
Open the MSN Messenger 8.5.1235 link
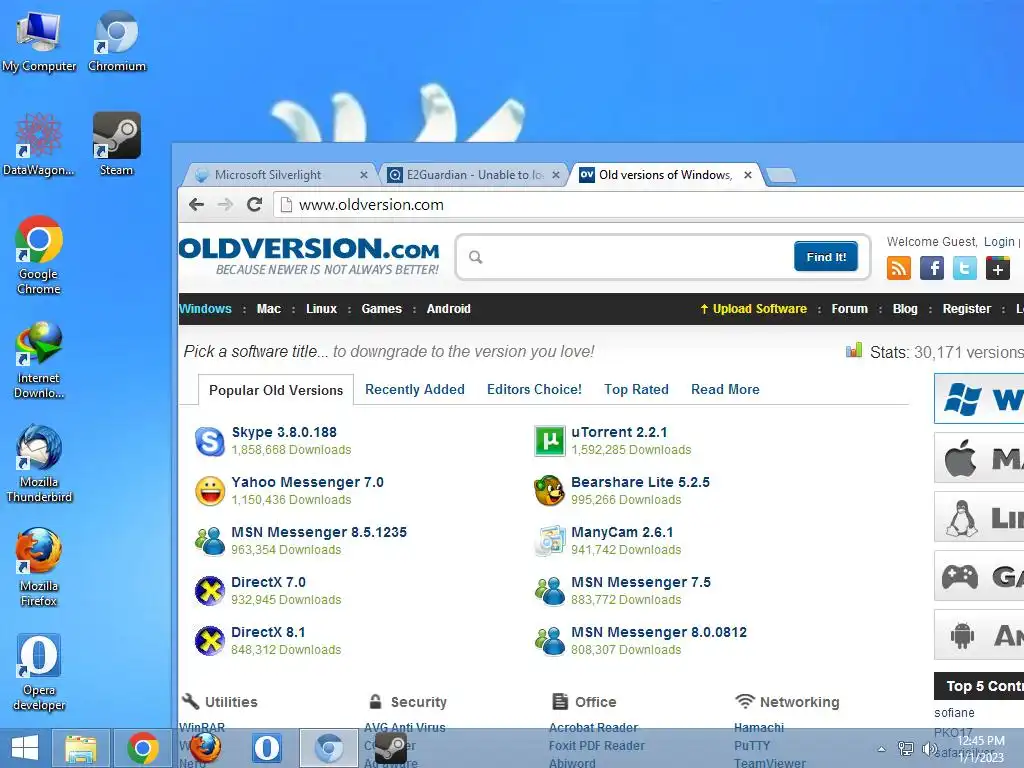tap(319, 532)
